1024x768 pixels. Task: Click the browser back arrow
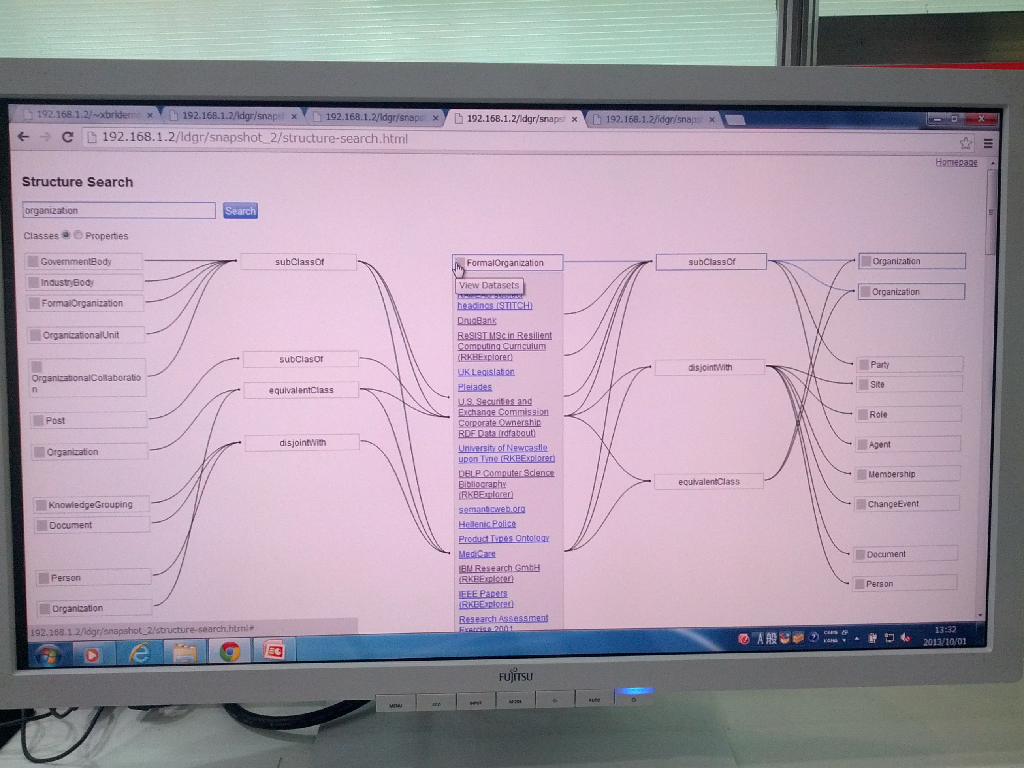coord(23,137)
